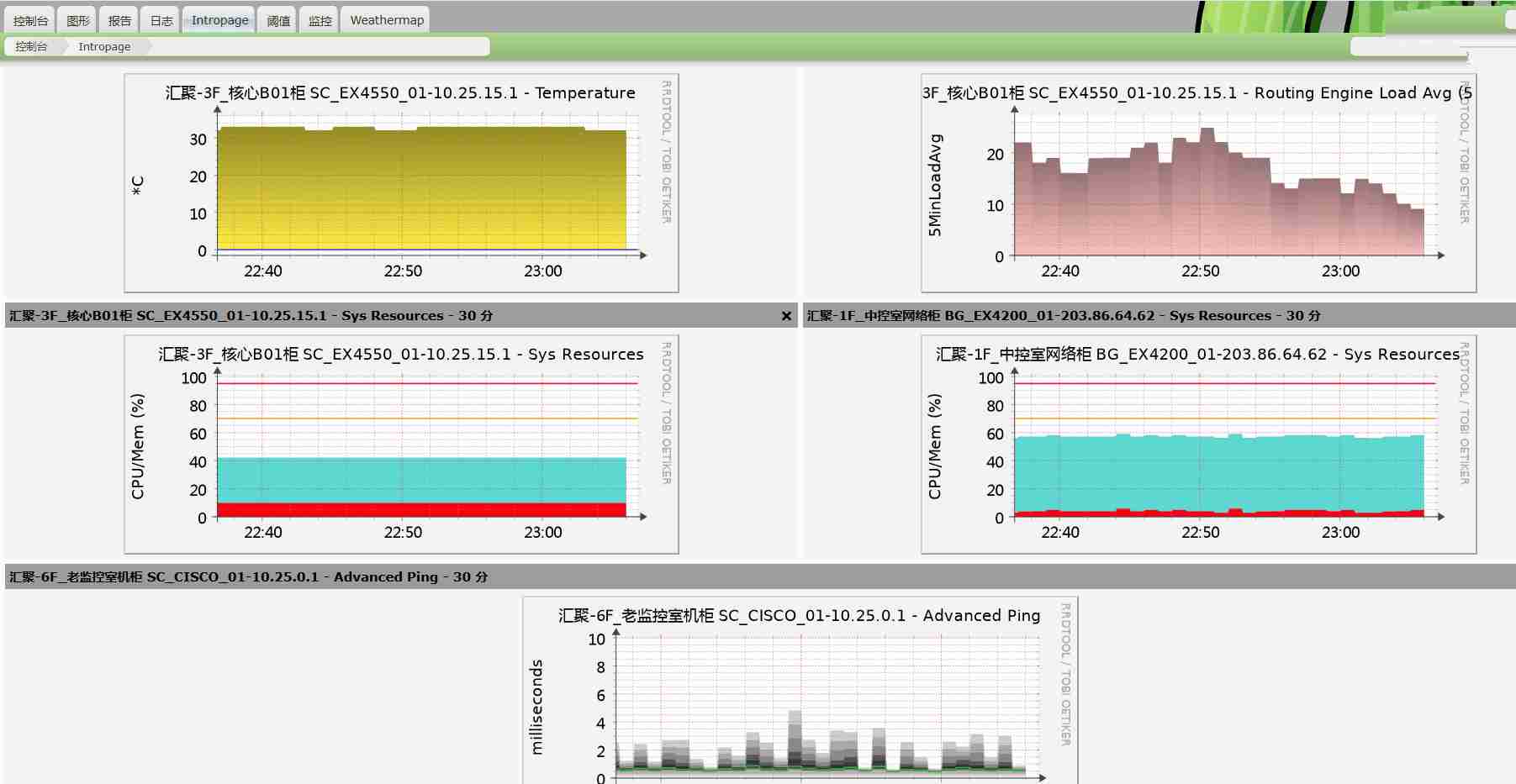Image resolution: width=1516 pixels, height=784 pixels.
Task: Open the Weathermap tab
Action: click(385, 18)
